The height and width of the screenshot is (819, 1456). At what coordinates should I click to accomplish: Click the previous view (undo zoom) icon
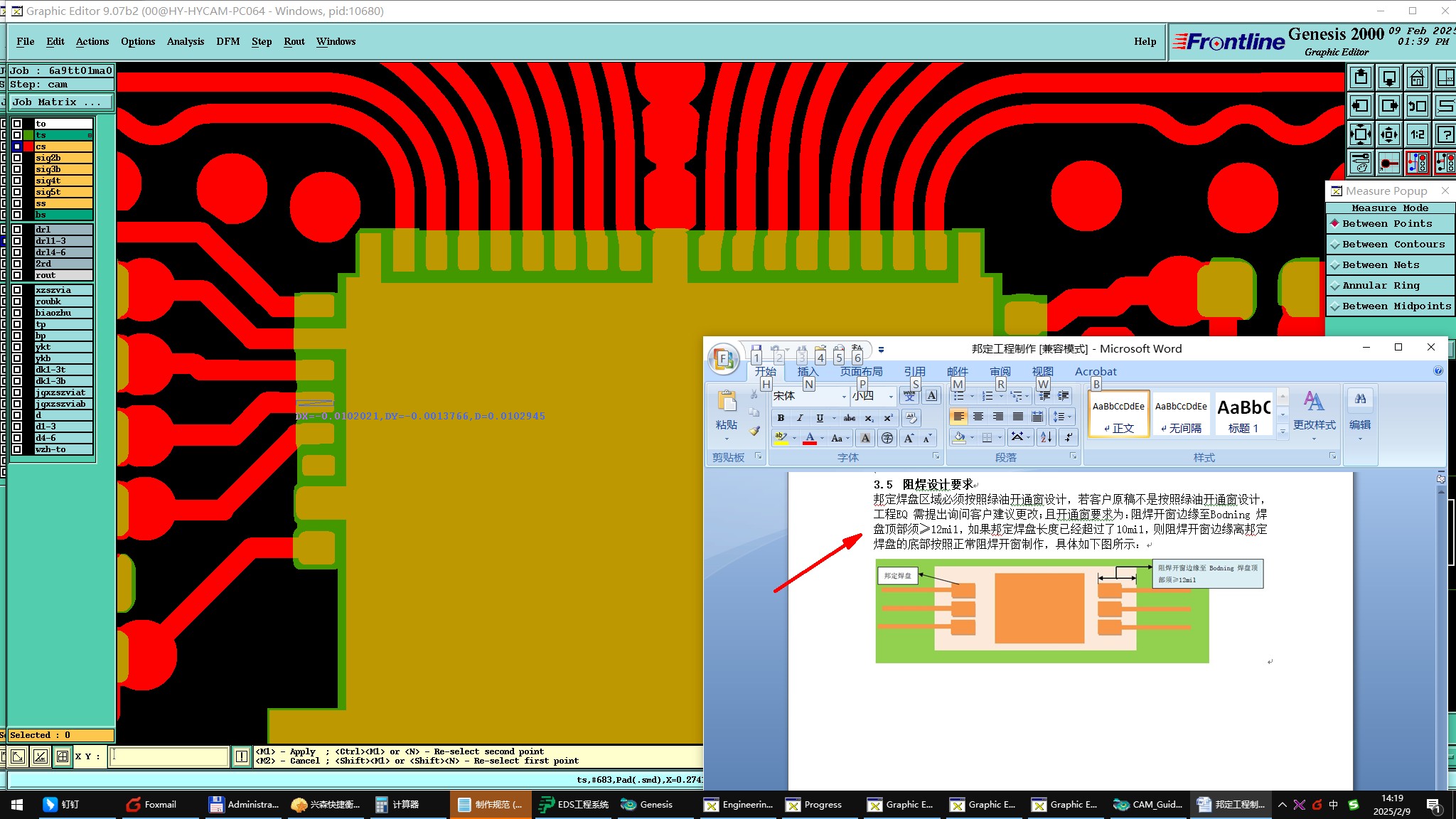pyautogui.click(x=1417, y=106)
